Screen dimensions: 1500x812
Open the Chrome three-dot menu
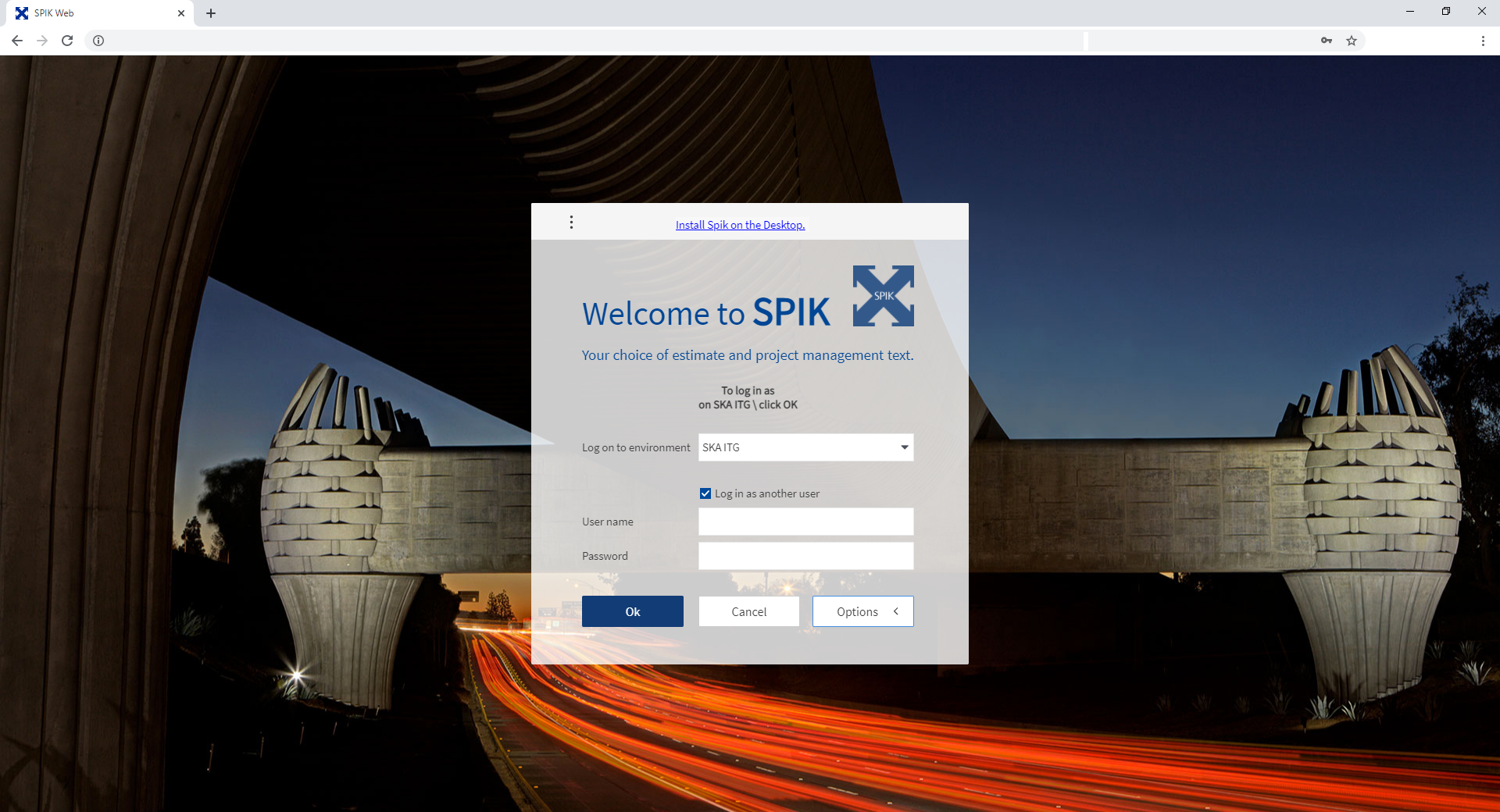point(1483,41)
